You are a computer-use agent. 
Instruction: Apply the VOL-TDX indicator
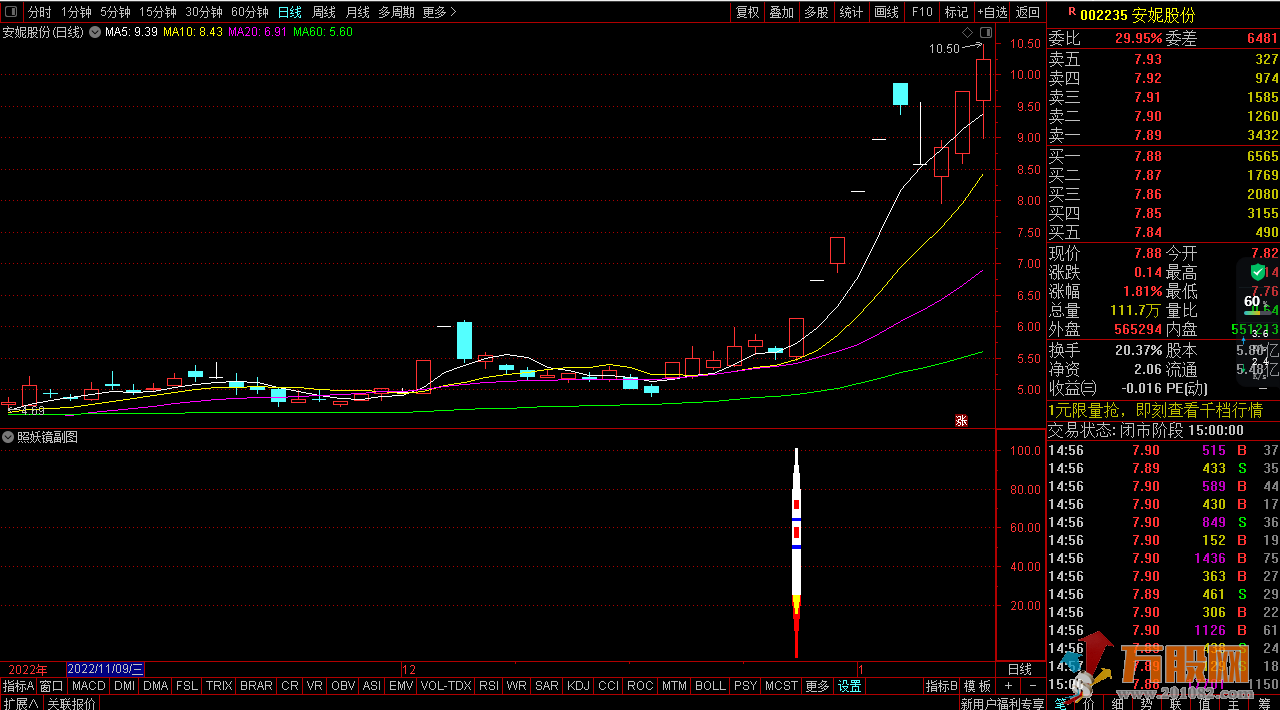tap(446, 686)
